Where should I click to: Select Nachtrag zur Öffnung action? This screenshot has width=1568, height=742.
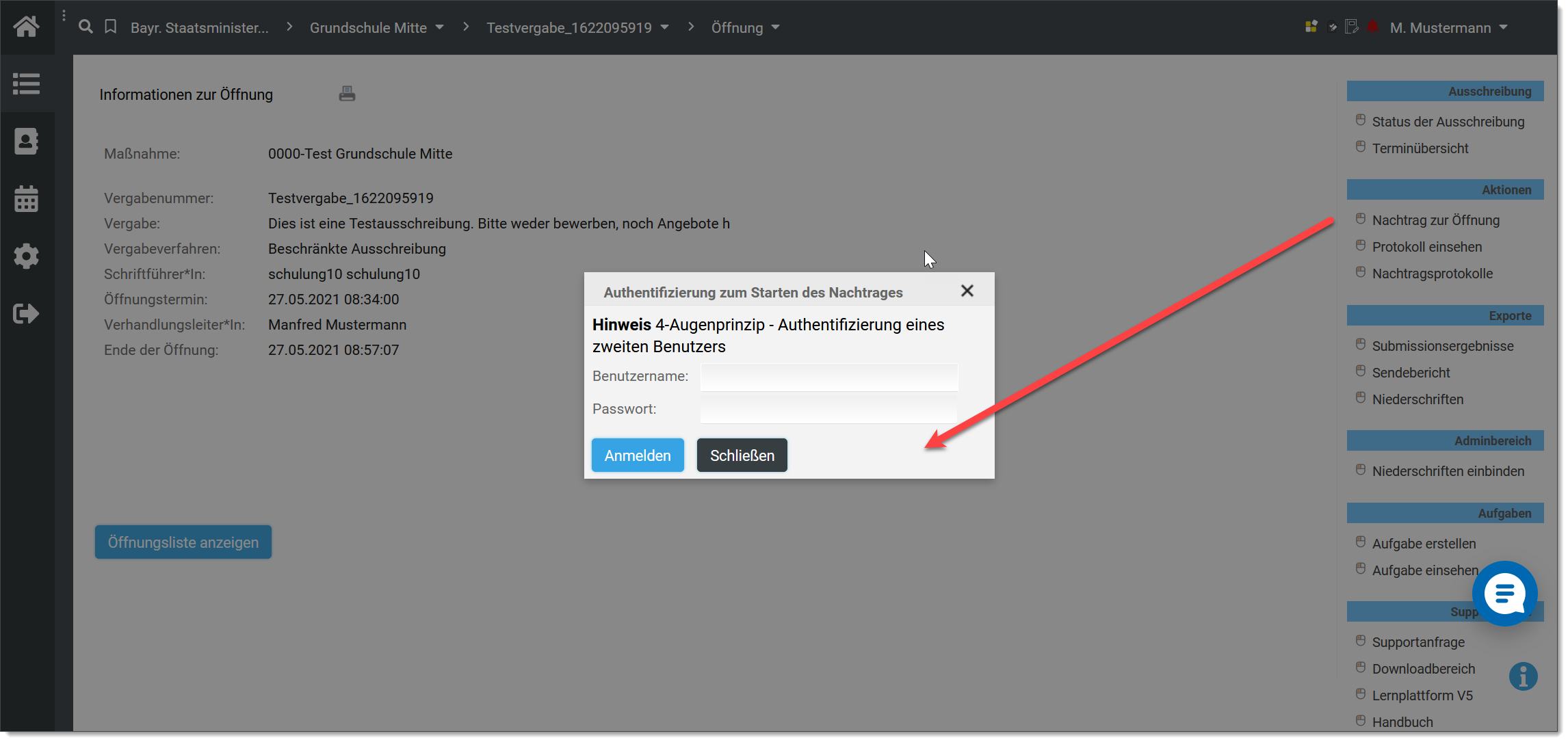pos(1435,220)
